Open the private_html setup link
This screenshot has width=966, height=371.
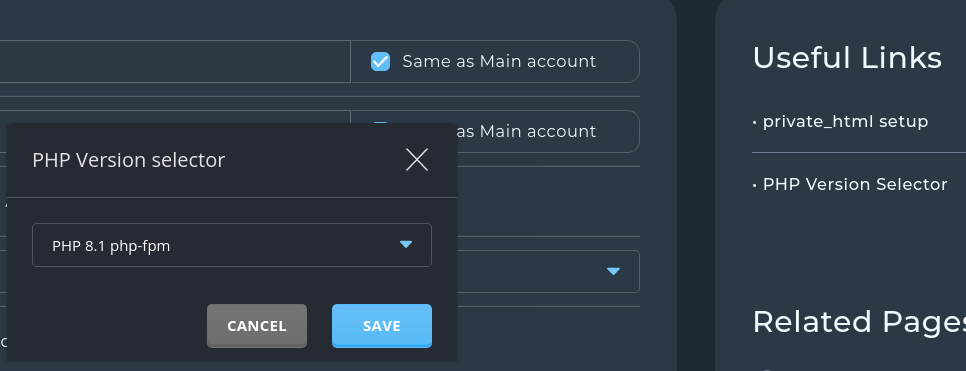pos(845,121)
